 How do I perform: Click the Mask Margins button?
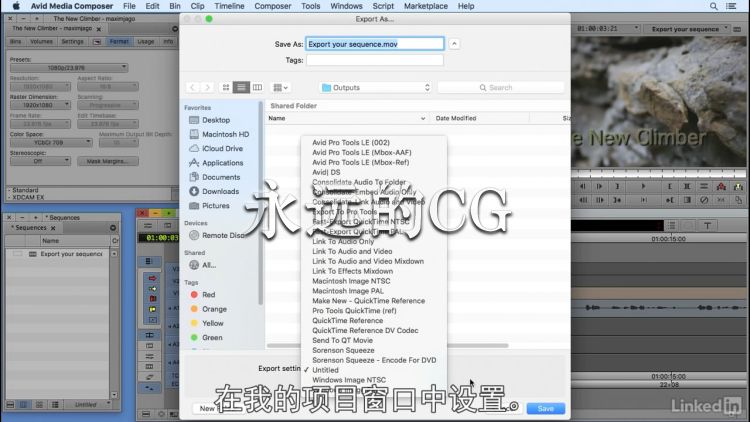108,161
